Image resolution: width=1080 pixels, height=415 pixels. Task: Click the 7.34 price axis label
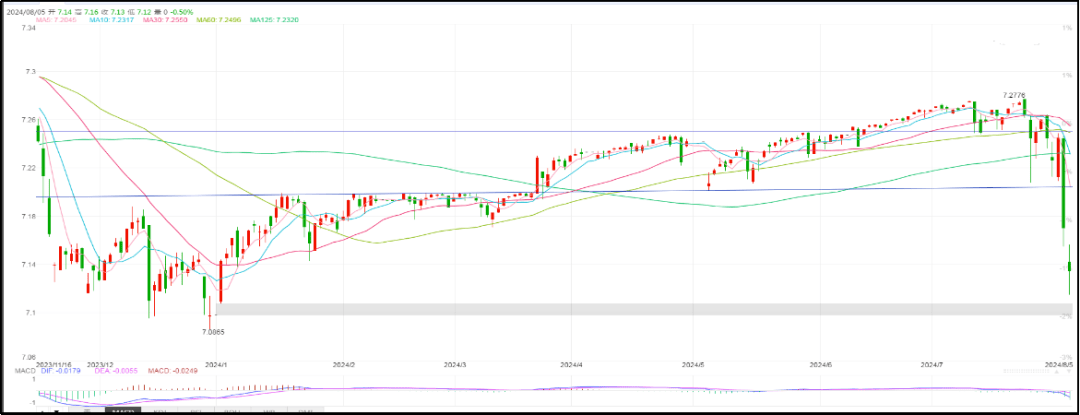(29, 28)
